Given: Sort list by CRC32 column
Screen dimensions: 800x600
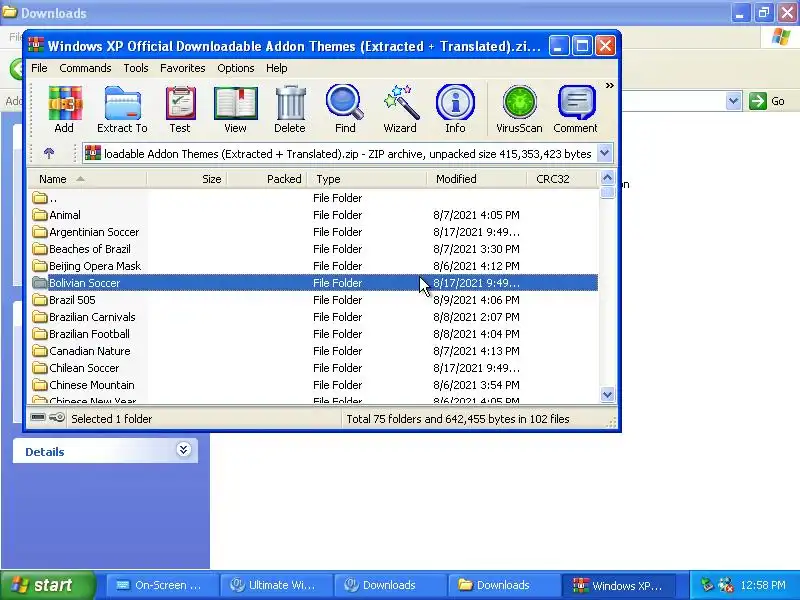Looking at the screenshot, I should pos(562,179).
